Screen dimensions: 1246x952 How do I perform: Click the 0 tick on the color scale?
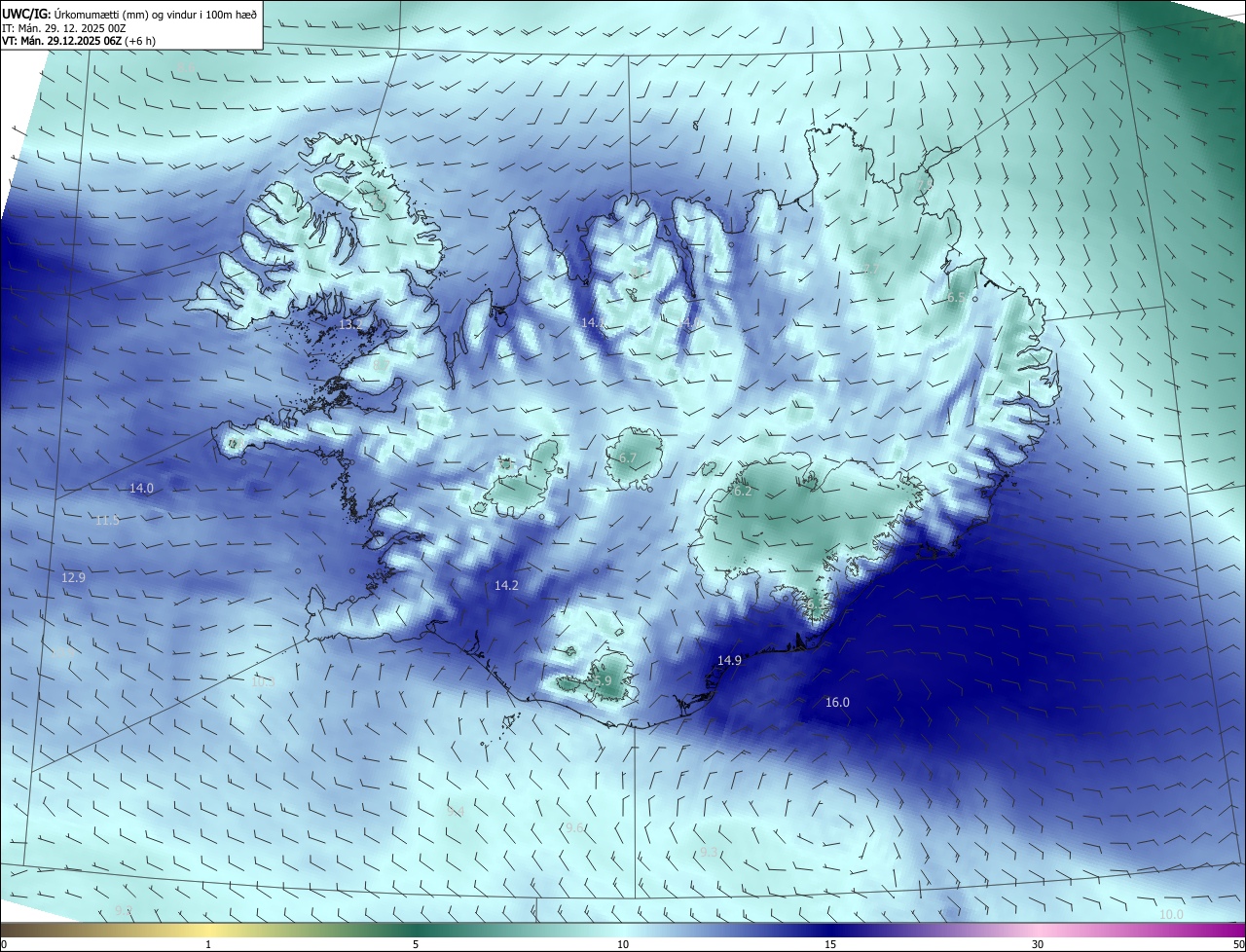pos(4,944)
